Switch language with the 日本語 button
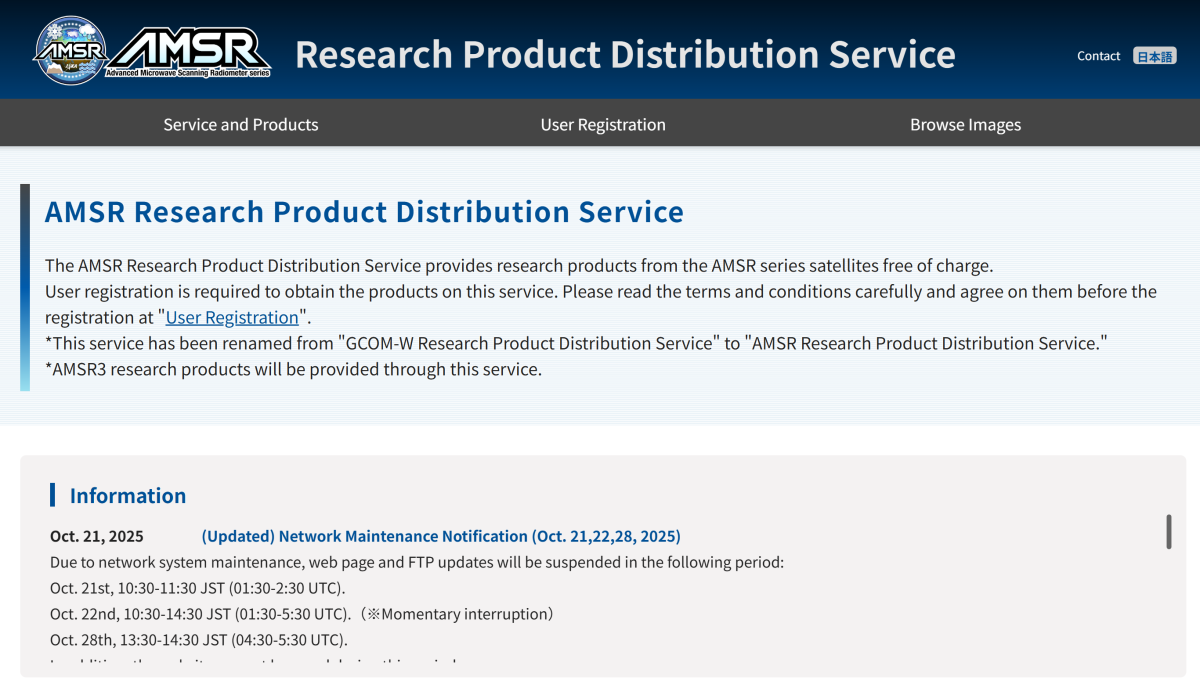This screenshot has width=1200, height=698. pyautogui.click(x=1154, y=56)
